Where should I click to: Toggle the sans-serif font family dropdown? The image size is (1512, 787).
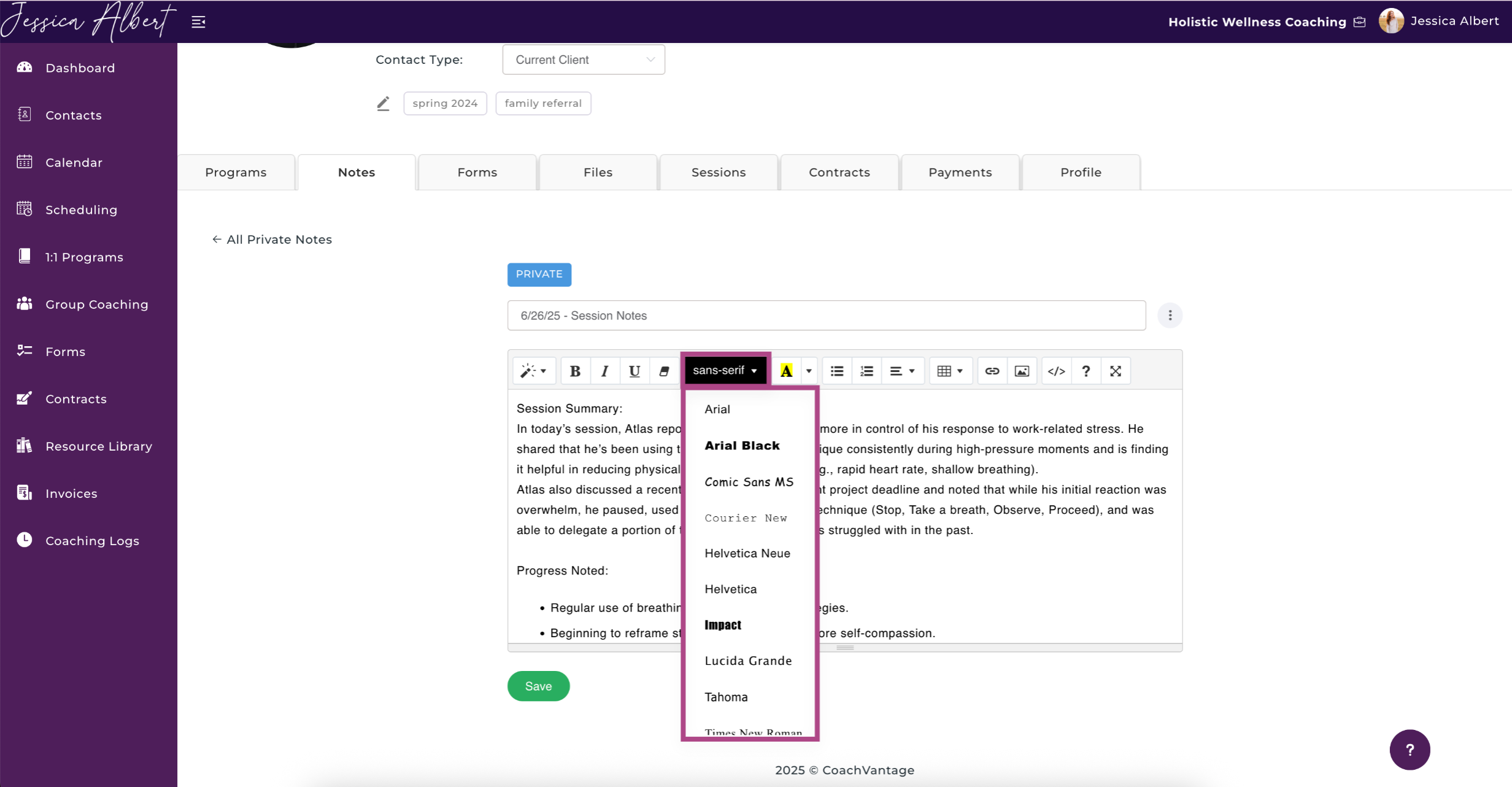(x=725, y=370)
